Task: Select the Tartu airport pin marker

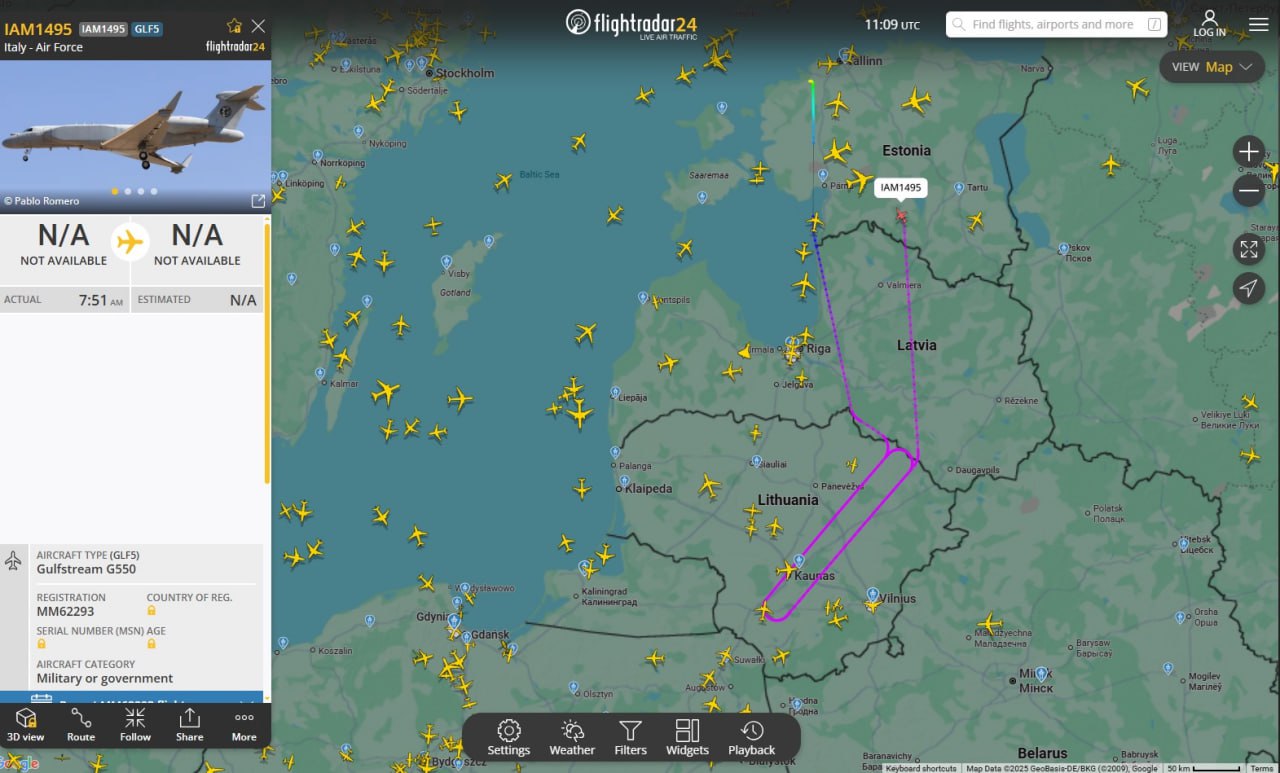Action: pyautogui.click(x=958, y=187)
